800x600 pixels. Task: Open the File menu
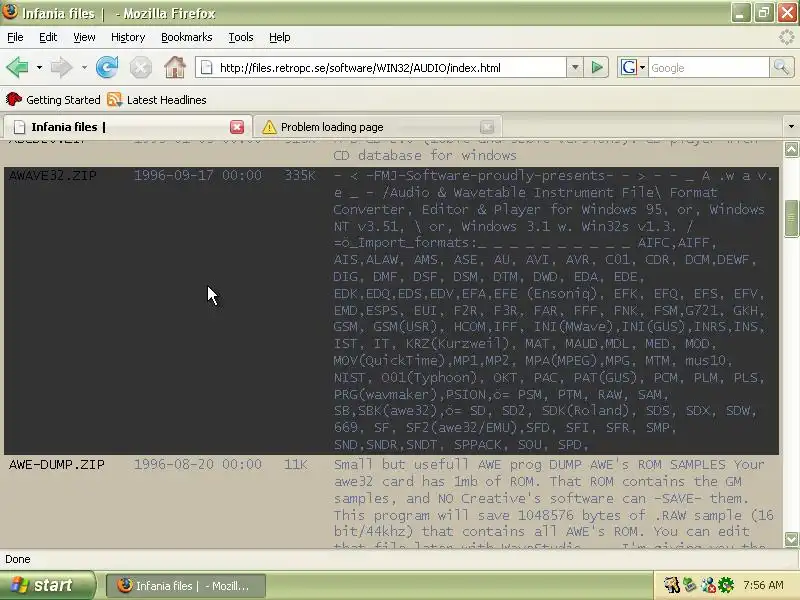pos(15,37)
